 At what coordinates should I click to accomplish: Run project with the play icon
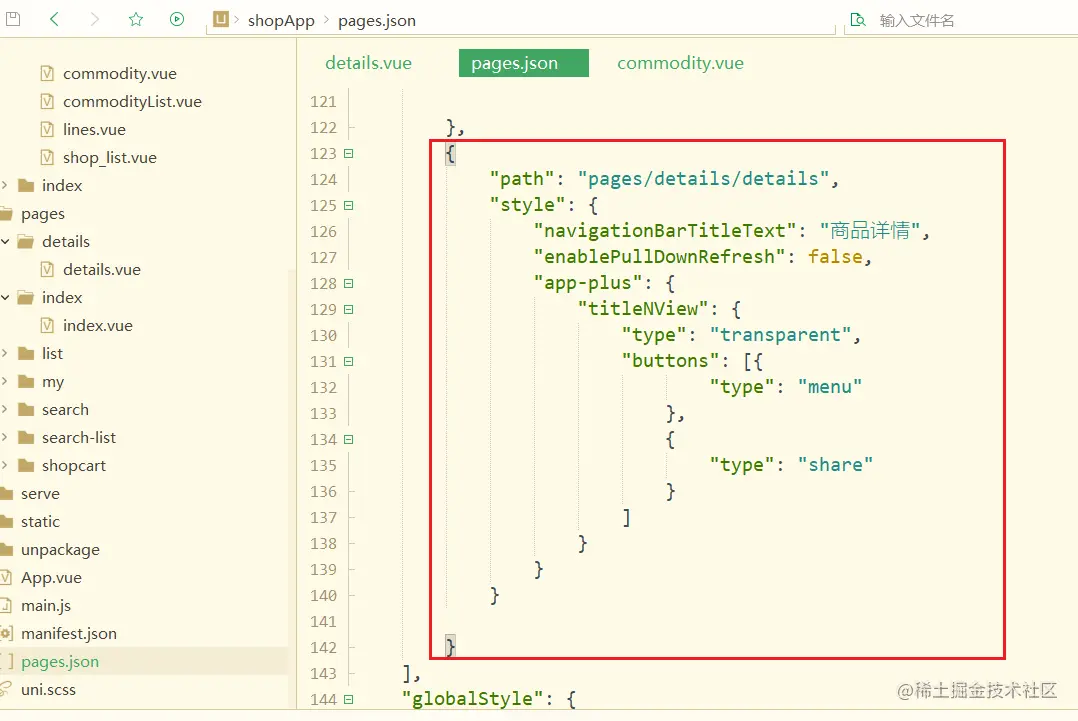(177, 19)
